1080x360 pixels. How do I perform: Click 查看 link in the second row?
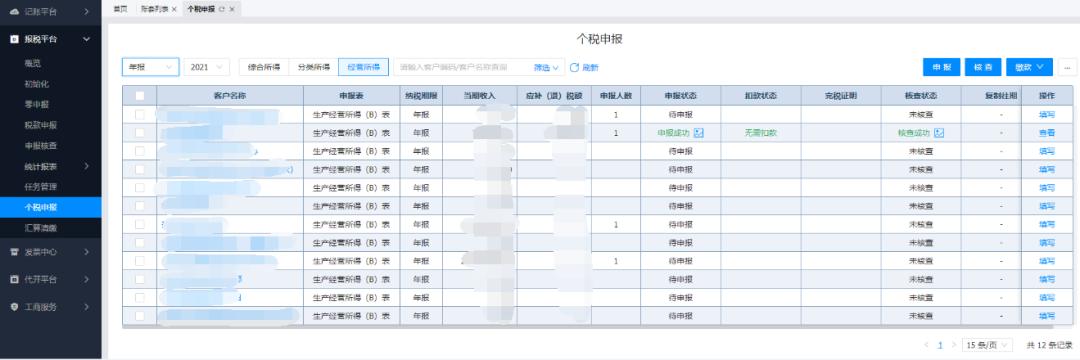click(1046, 133)
